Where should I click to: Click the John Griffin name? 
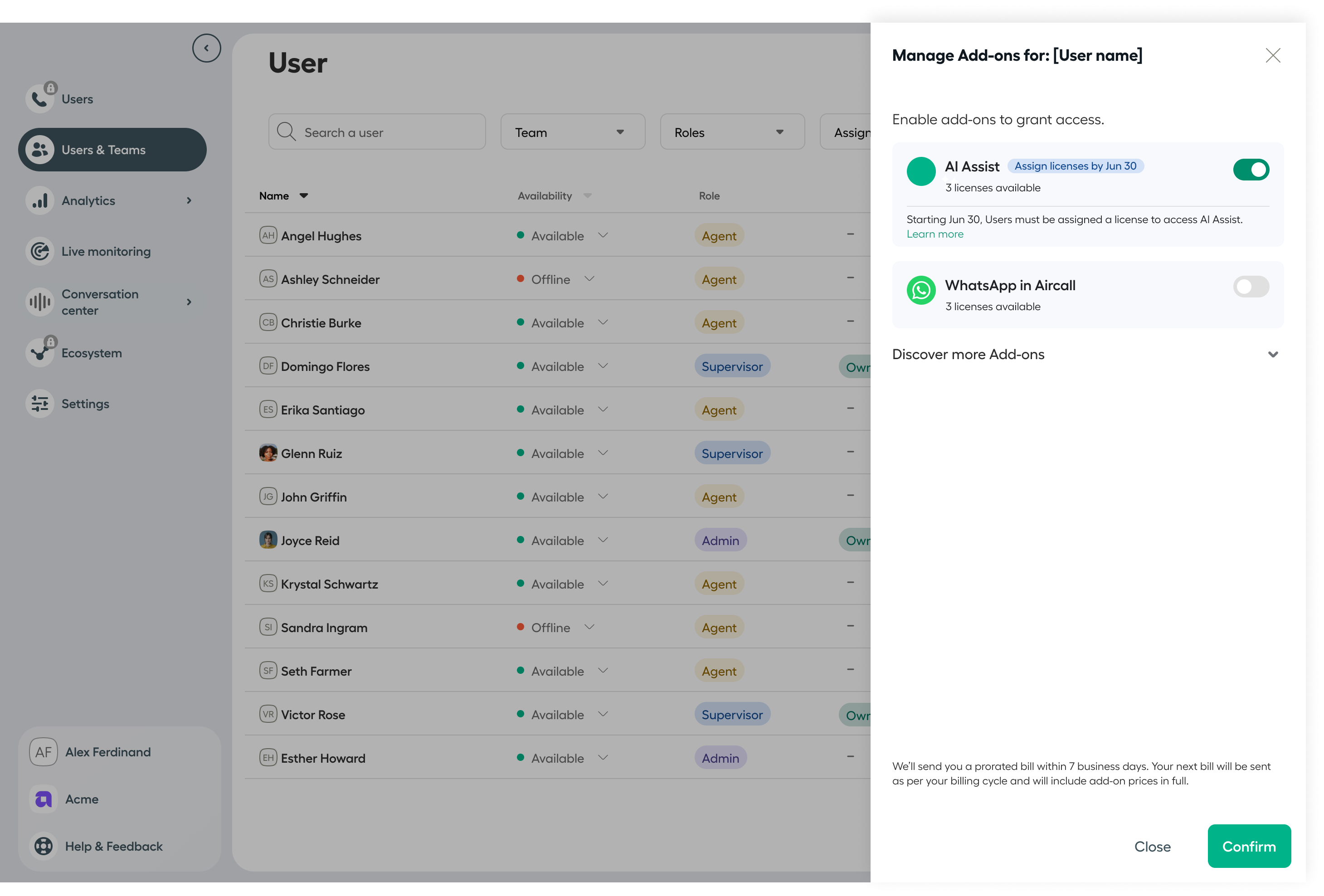click(314, 497)
